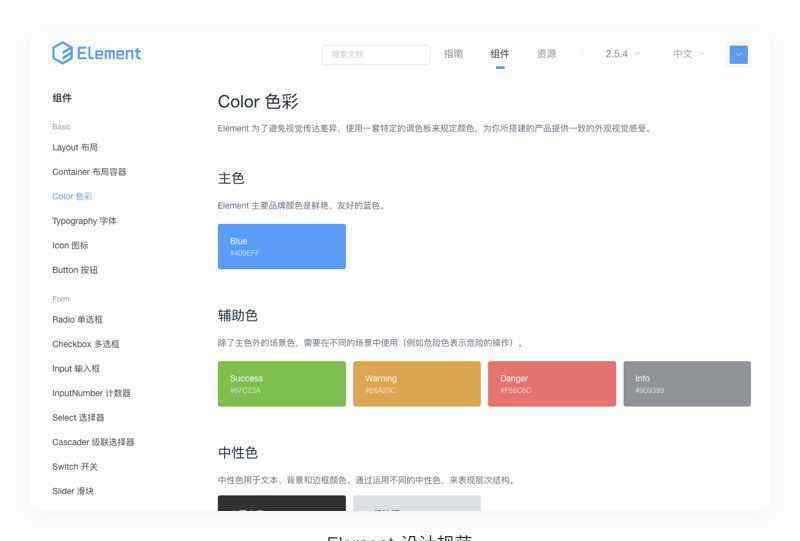Click the Form group label
The height and width of the screenshot is (541, 800).
[x=61, y=299]
